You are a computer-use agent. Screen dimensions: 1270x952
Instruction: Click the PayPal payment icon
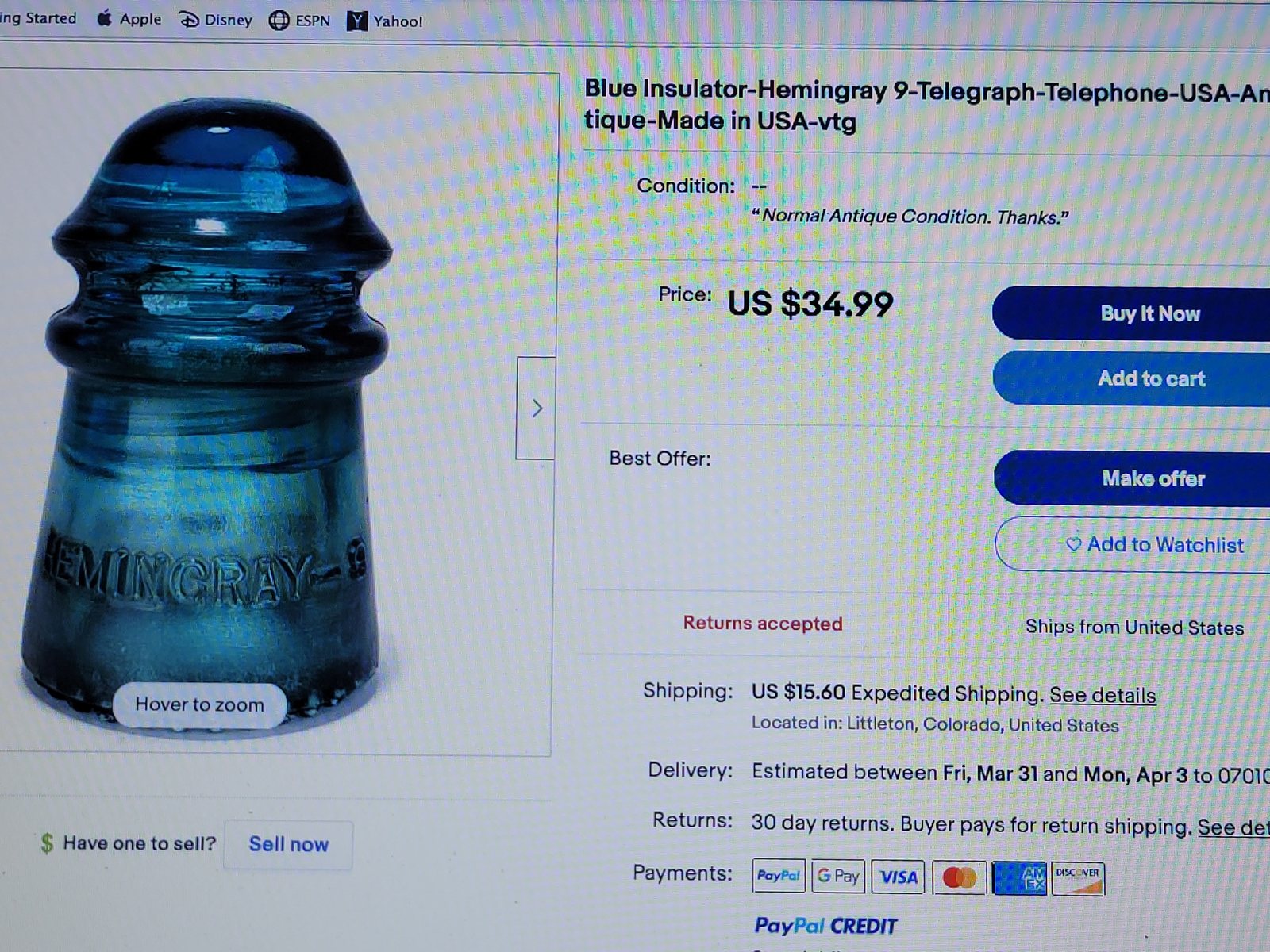pyautogui.click(x=778, y=876)
